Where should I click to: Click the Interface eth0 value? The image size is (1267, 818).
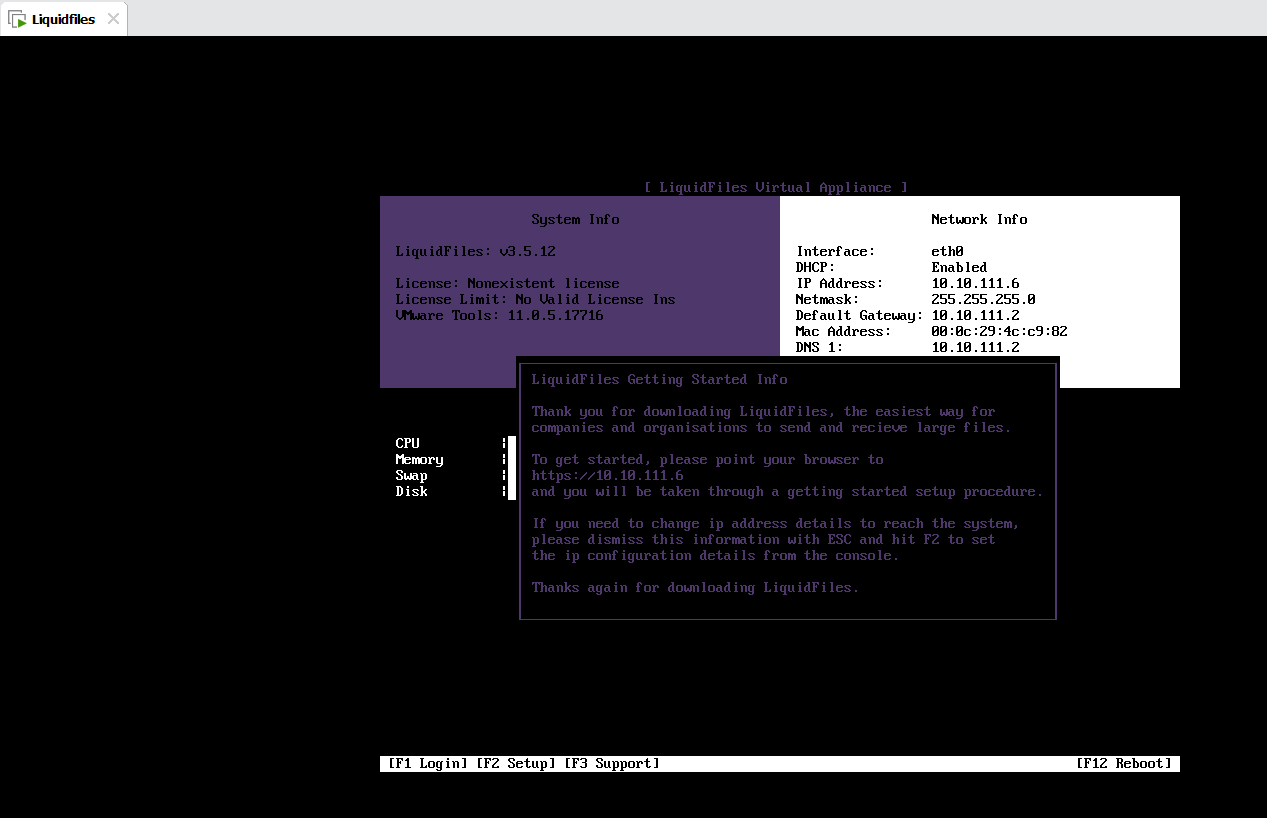947,252
